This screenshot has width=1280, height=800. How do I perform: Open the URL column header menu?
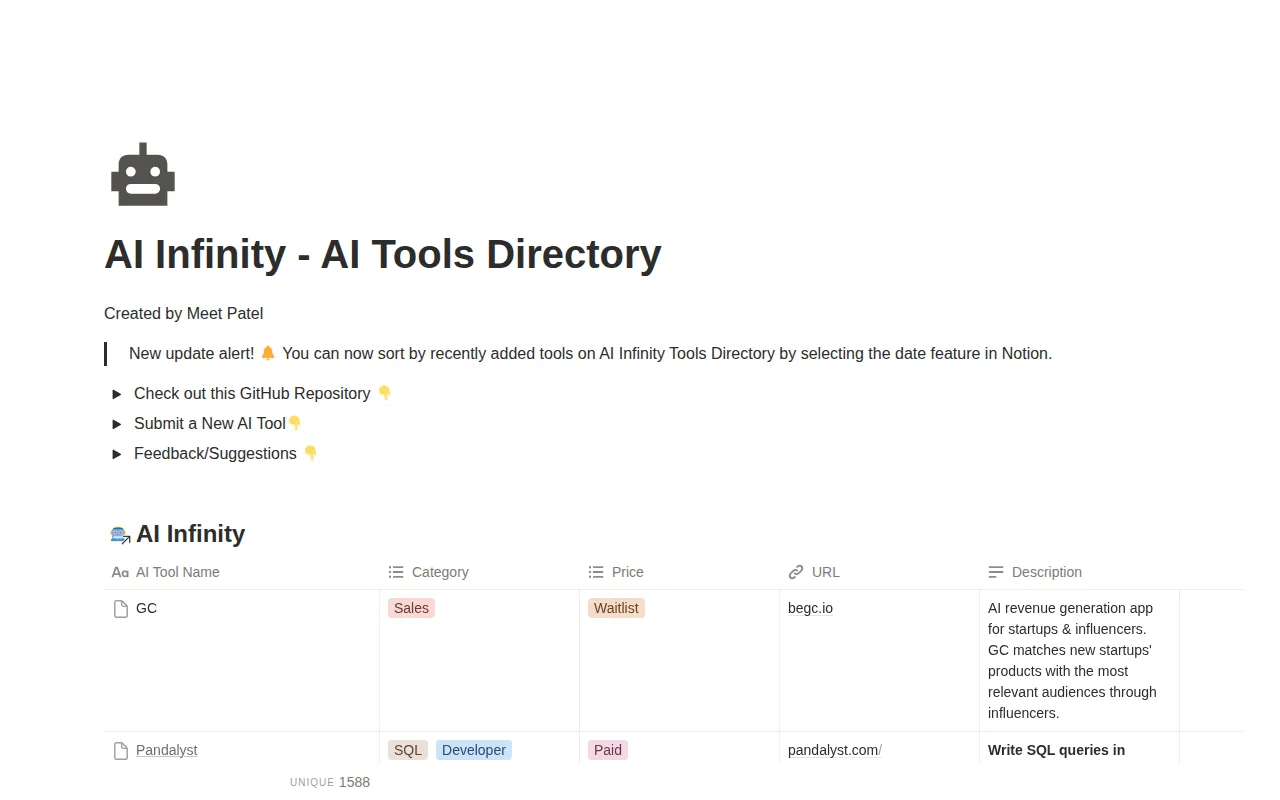click(x=880, y=573)
